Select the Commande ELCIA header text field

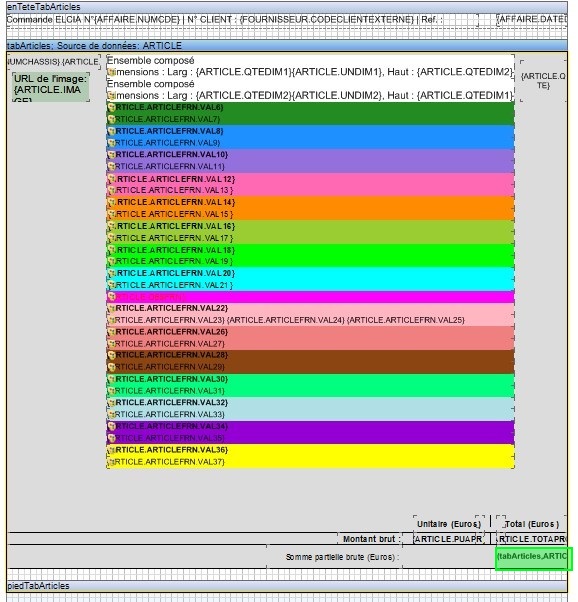[x=243, y=20]
